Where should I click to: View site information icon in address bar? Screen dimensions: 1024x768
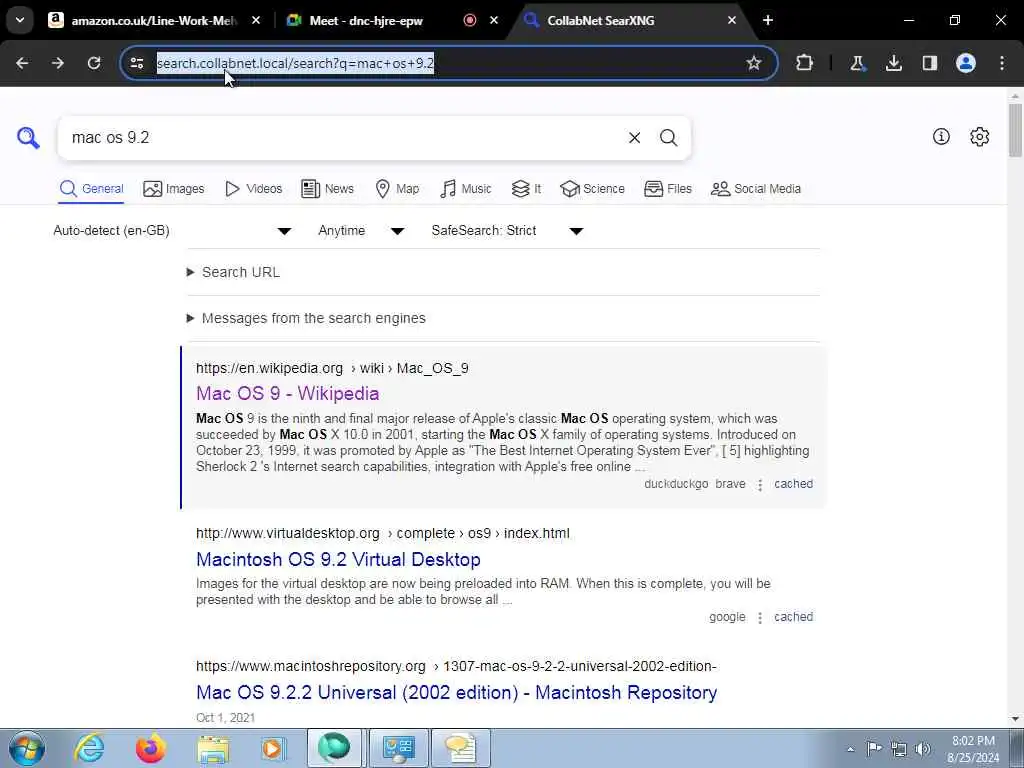click(x=137, y=63)
